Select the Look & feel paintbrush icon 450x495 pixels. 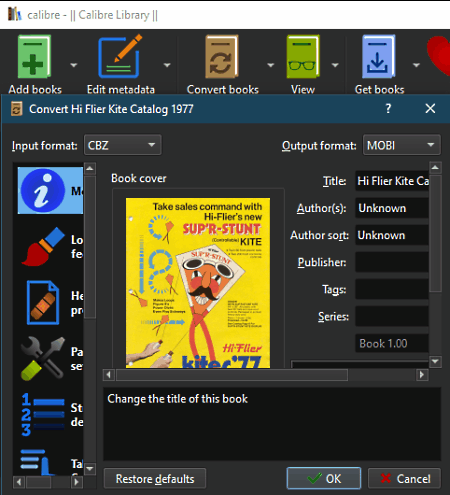click(x=43, y=247)
